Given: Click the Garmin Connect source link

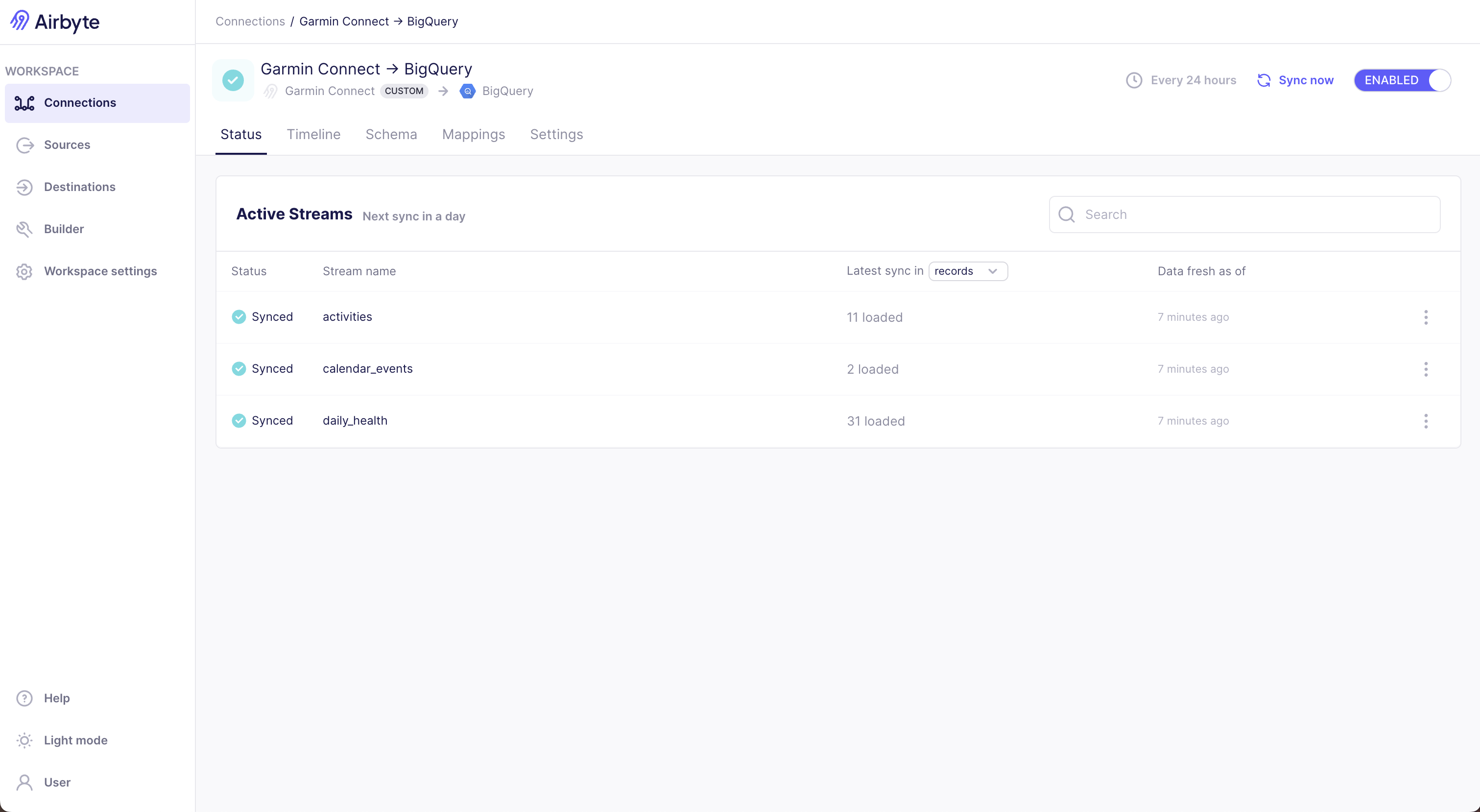Looking at the screenshot, I should pos(330,91).
